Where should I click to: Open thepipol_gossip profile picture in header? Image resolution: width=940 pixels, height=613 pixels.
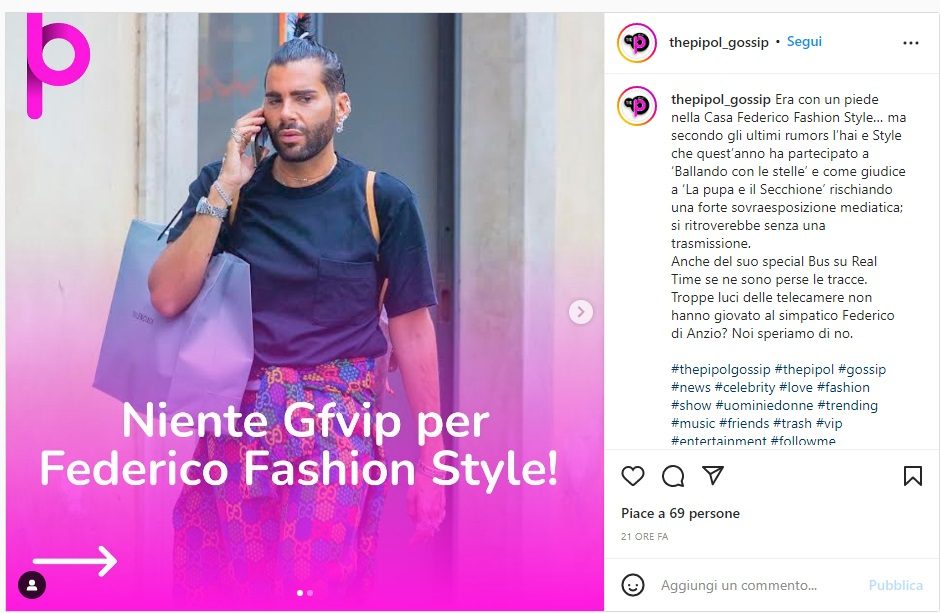pyautogui.click(x=637, y=43)
